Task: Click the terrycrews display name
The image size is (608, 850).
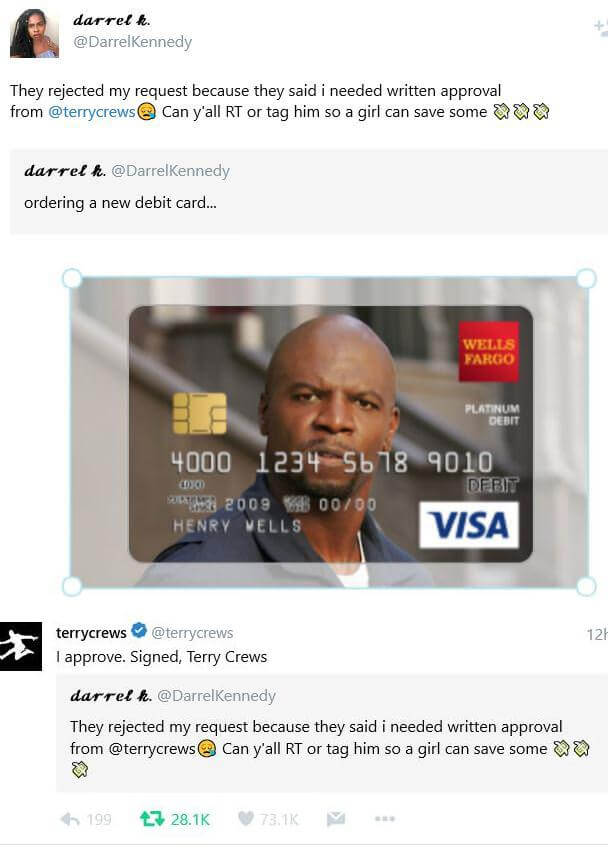Action: (x=91, y=632)
